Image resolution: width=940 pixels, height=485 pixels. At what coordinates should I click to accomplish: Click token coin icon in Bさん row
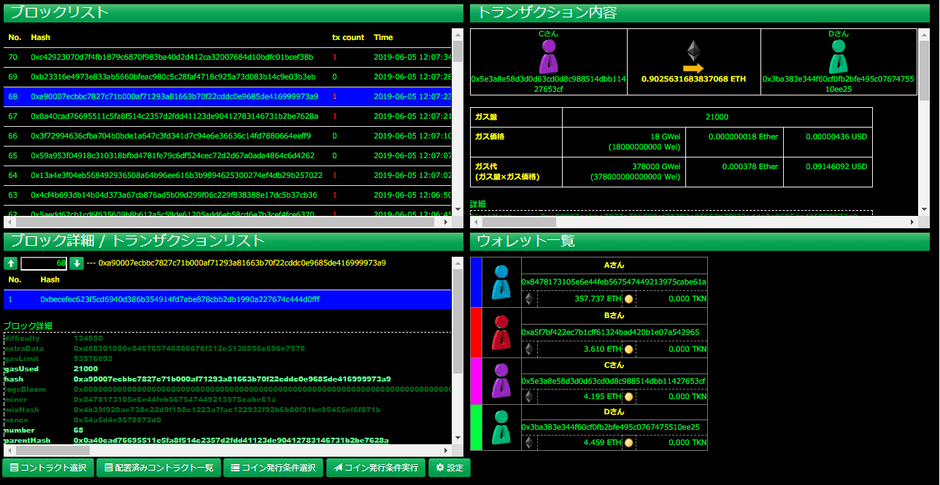click(x=629, y=348)
